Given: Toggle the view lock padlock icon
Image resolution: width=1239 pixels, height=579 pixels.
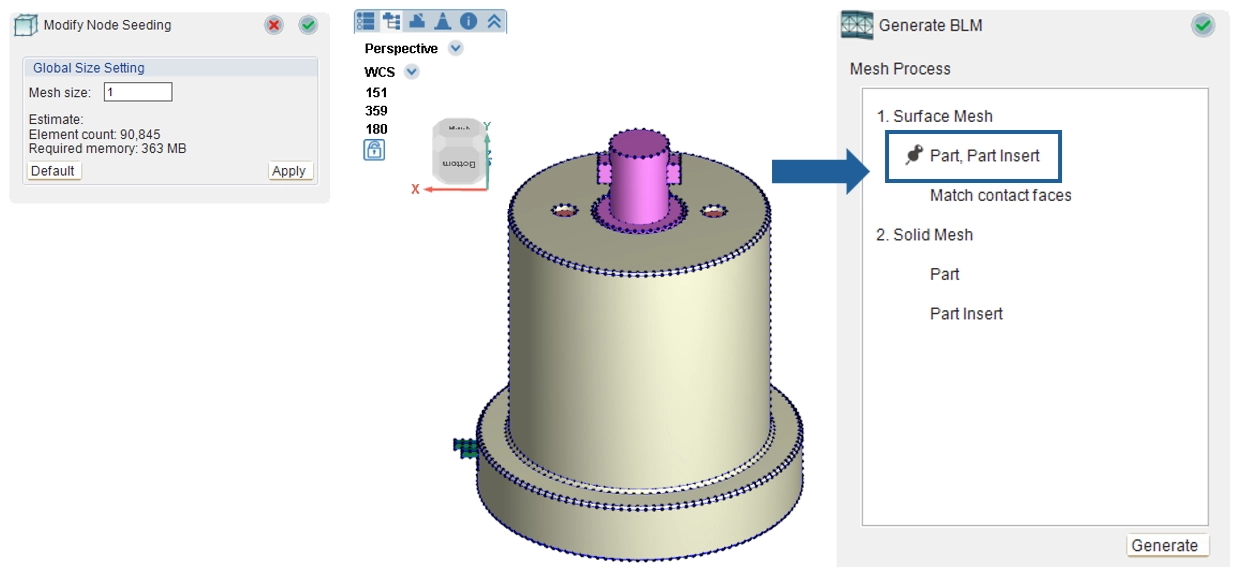Looking at the screenshot, I should pyautogui.click(x=374, y=150).
